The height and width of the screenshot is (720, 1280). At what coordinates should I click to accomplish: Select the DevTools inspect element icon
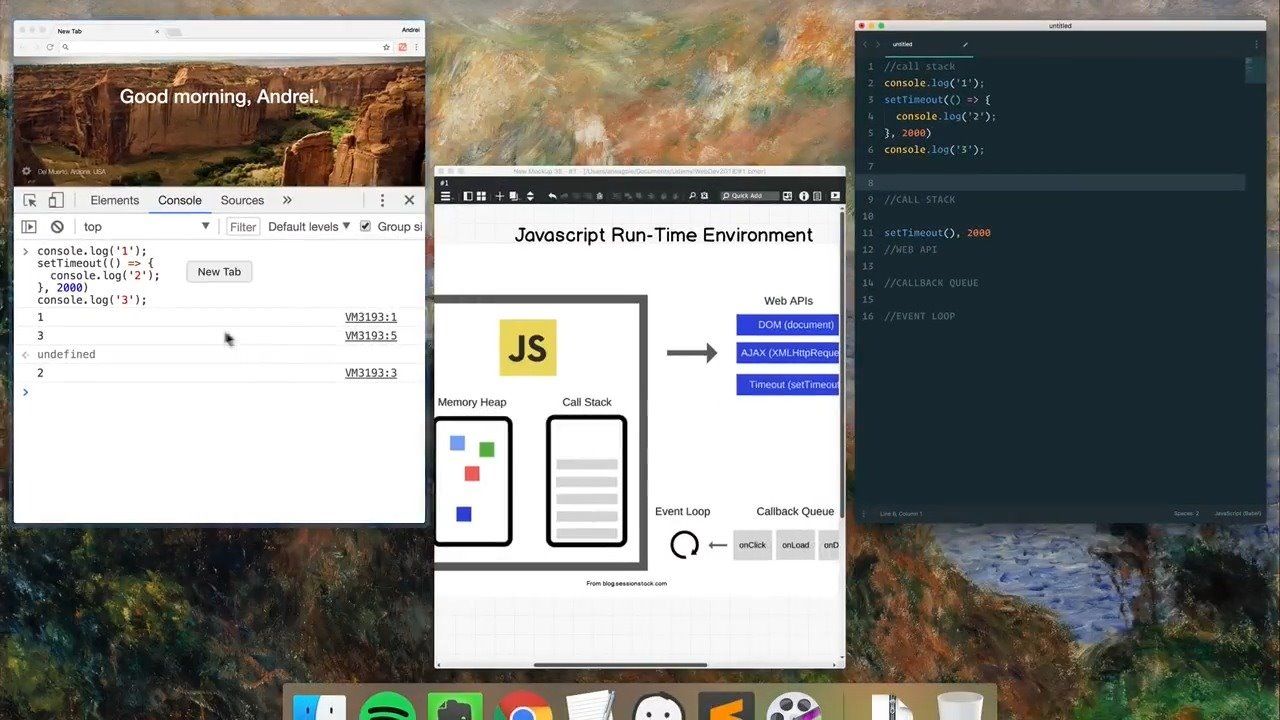30,200
